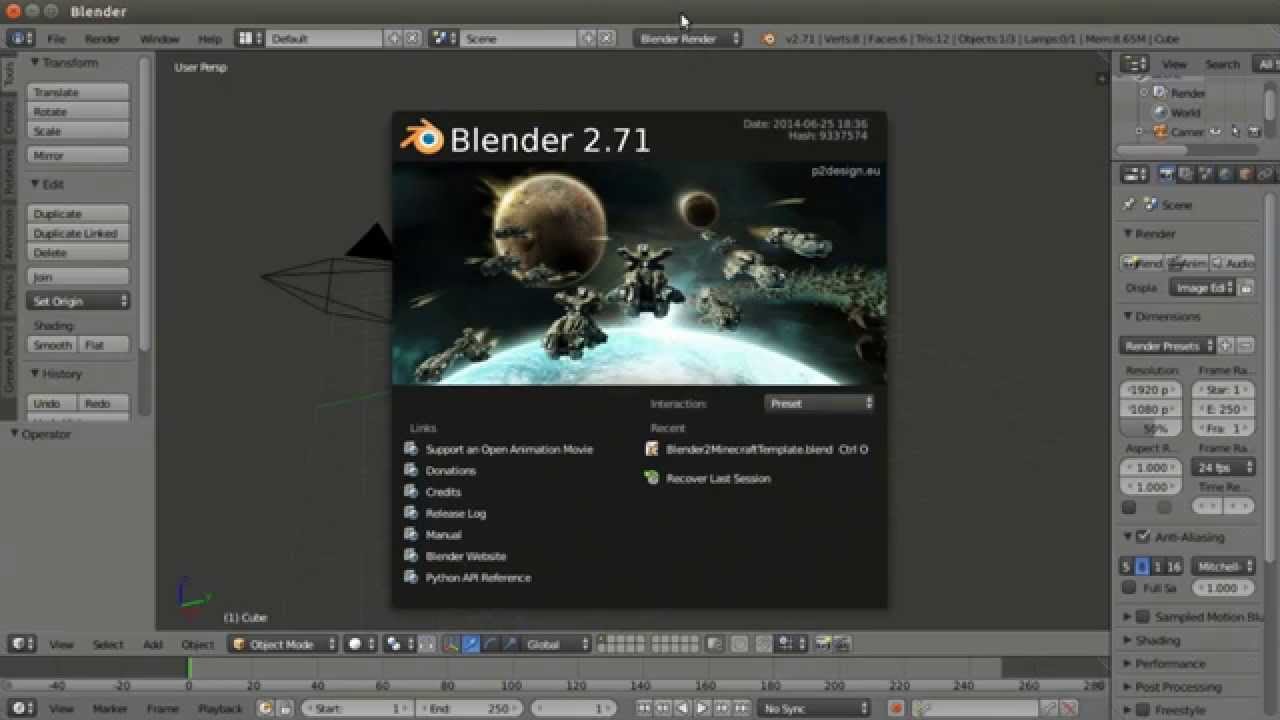Toggle Sampled Motion Blur checkbox
Image resolution: width=1280 pixels, height=720 pixels.
[x=1143, y=617]
